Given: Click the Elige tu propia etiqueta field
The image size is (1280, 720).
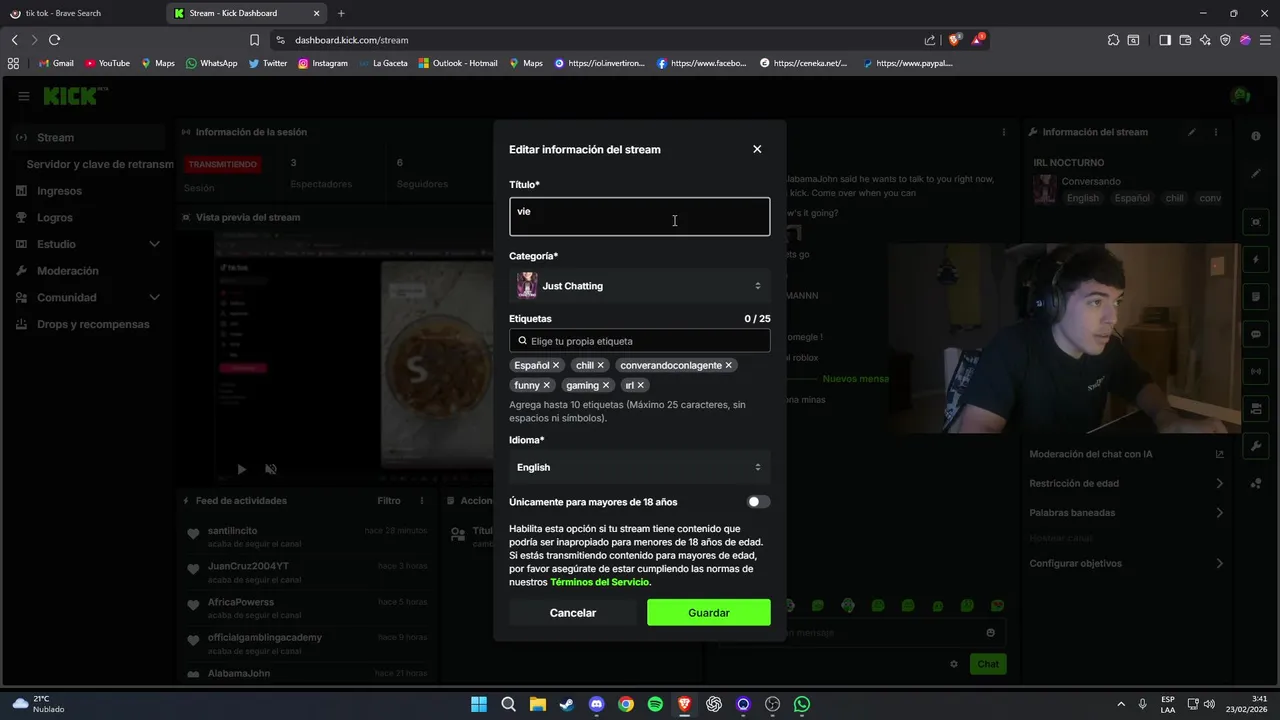Looking at the screenshot, I should [640, 341].
